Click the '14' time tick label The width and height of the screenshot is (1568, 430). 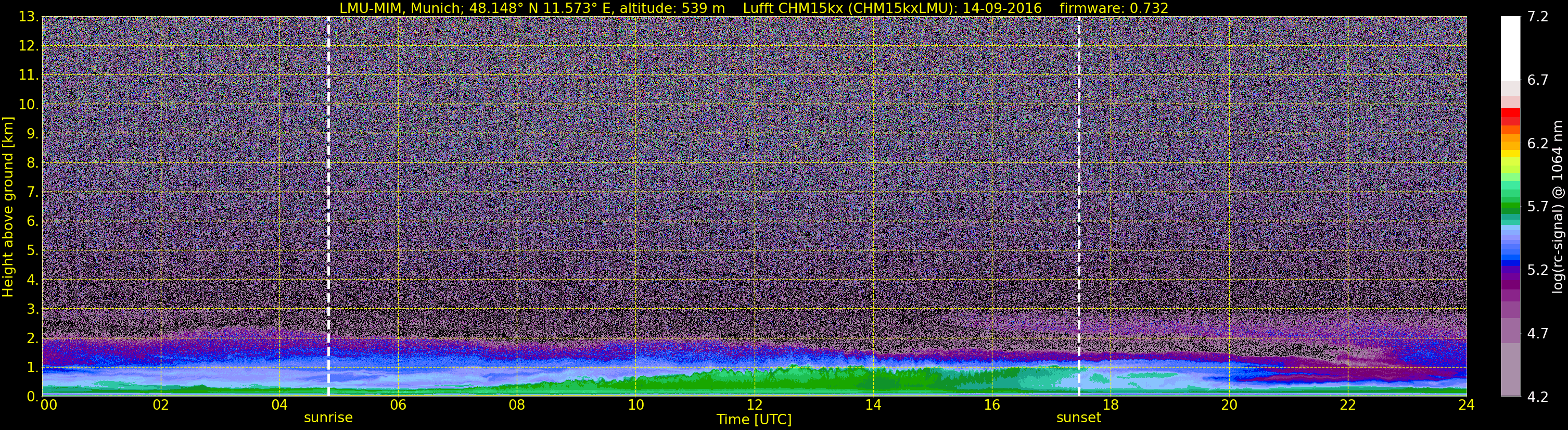click(x=873, y=405)
